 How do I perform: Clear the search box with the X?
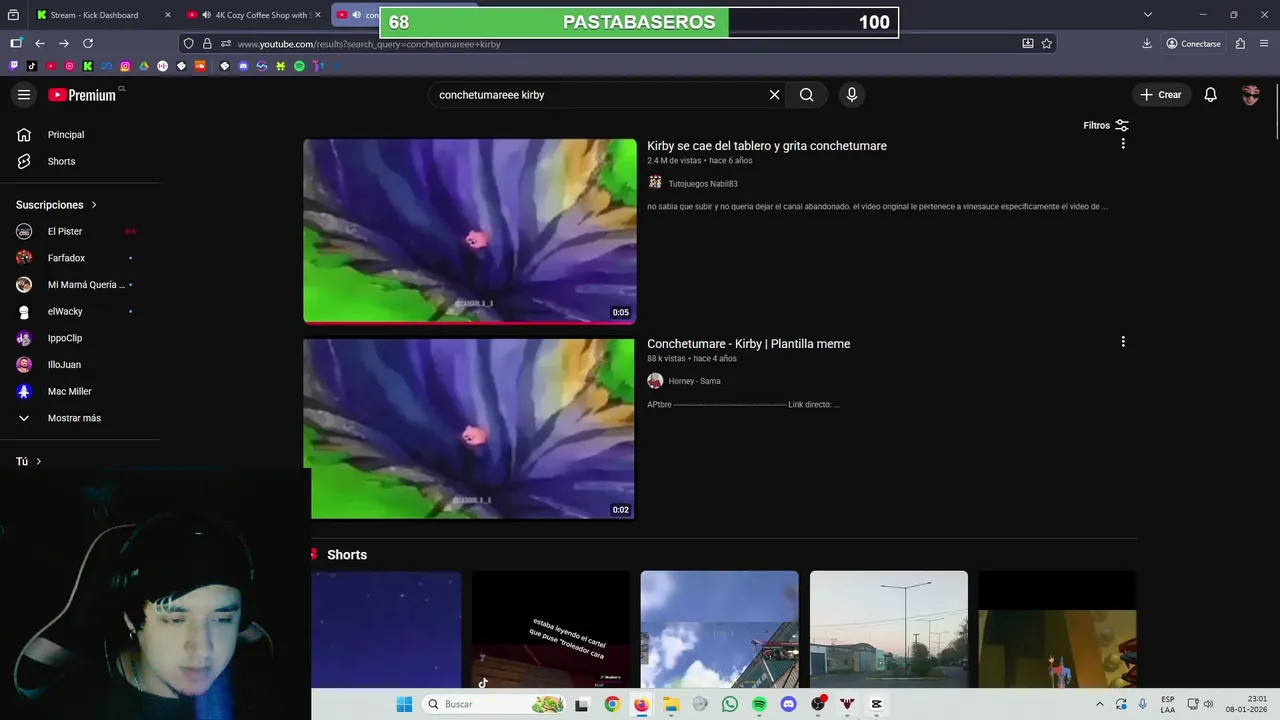click(774, 95)
